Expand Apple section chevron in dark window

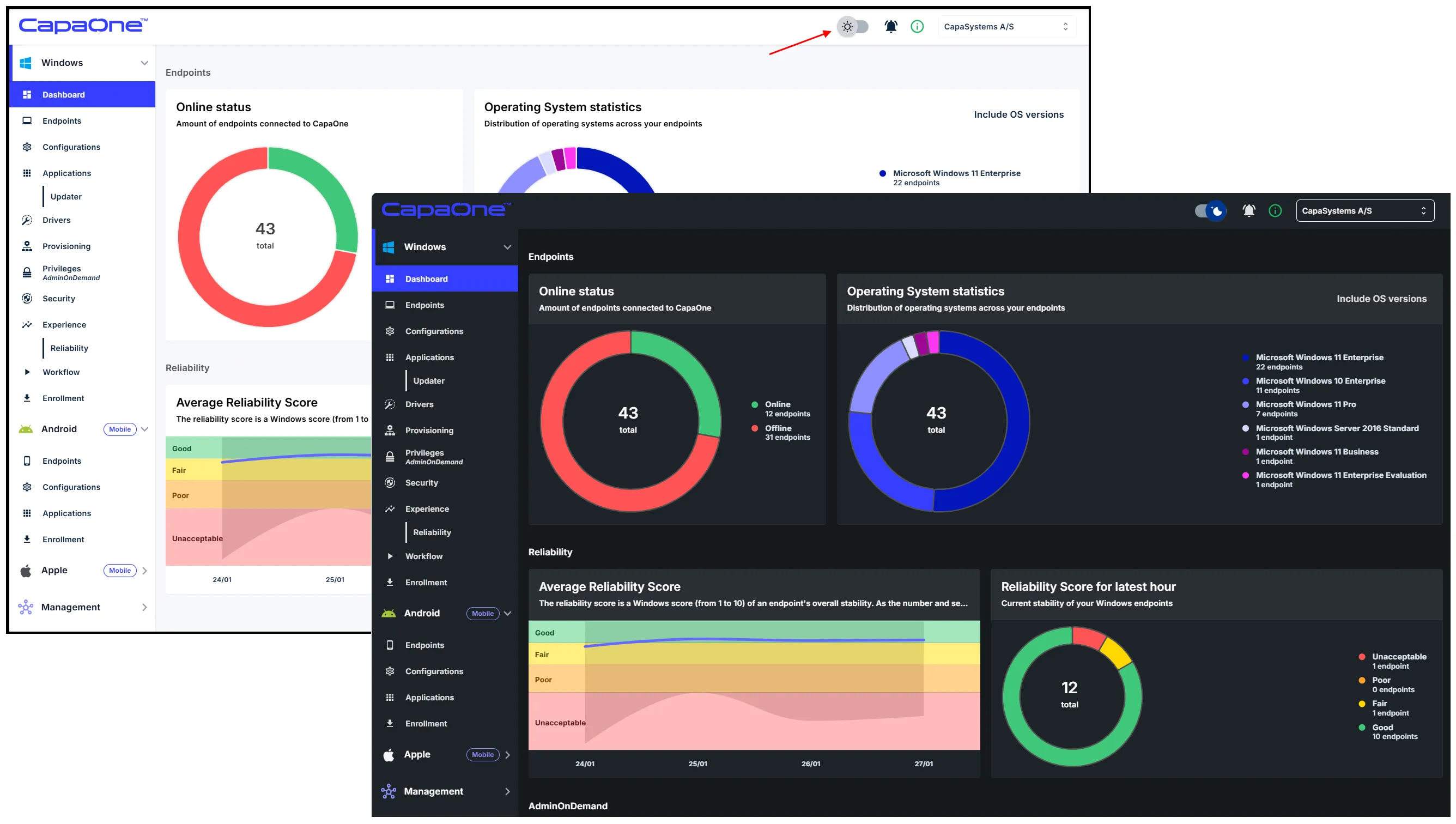coord(507,755)
